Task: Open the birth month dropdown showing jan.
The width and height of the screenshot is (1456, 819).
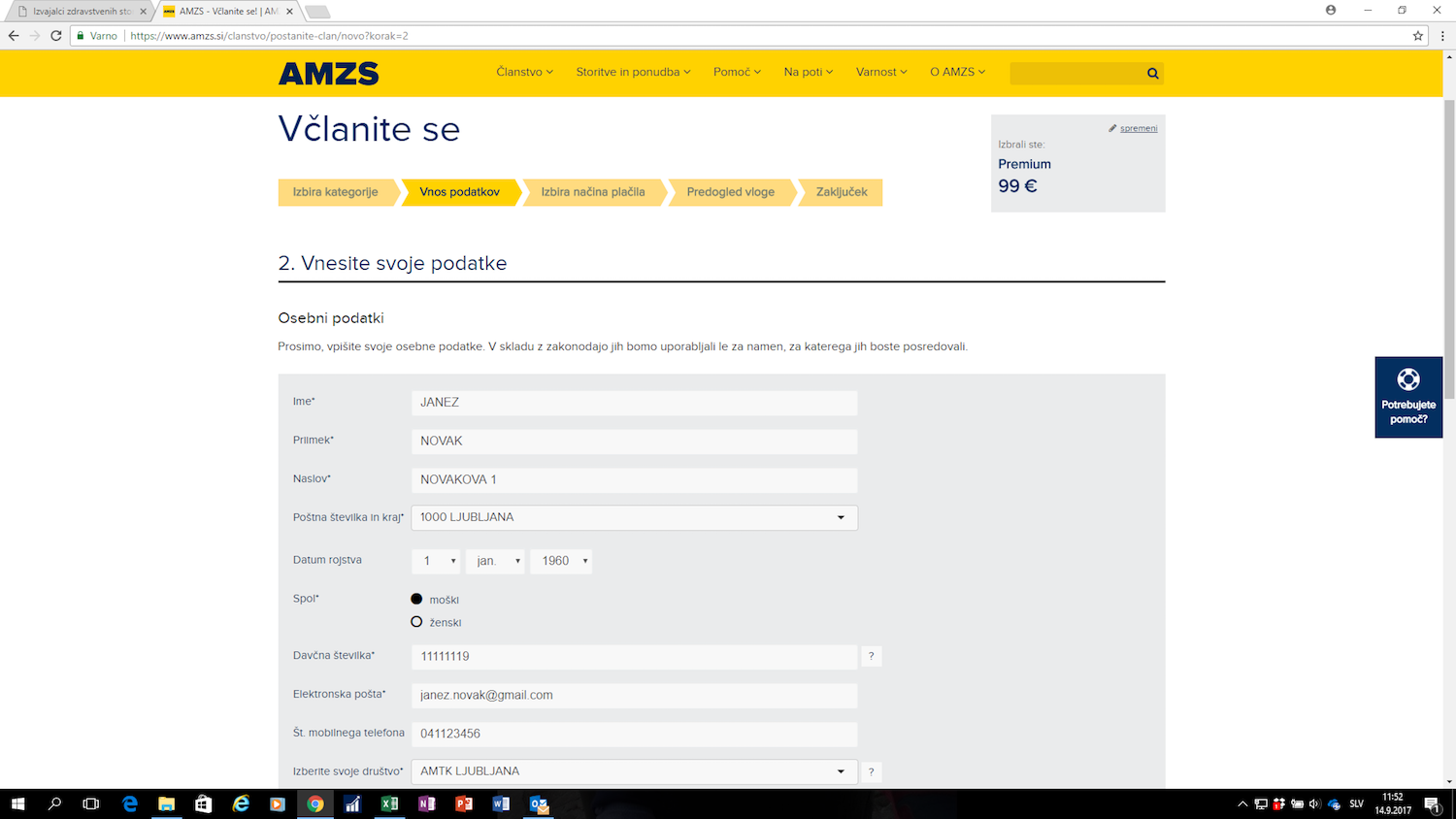Action: 495,561
